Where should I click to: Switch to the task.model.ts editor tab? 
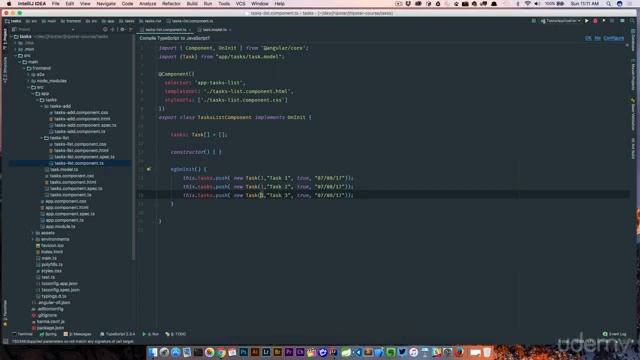[x=214, y=30]
